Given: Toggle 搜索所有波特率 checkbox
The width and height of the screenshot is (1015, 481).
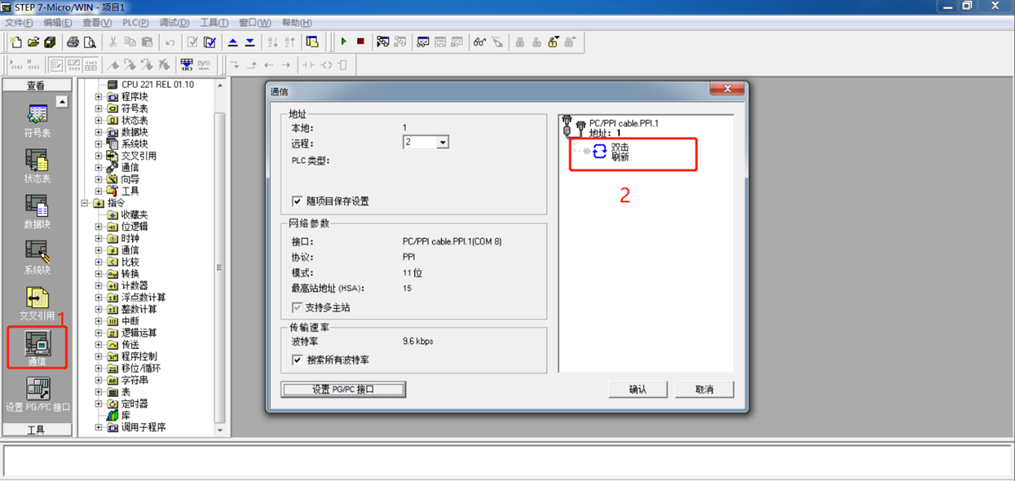Looking at the screenshot, I should coord(297,359).
